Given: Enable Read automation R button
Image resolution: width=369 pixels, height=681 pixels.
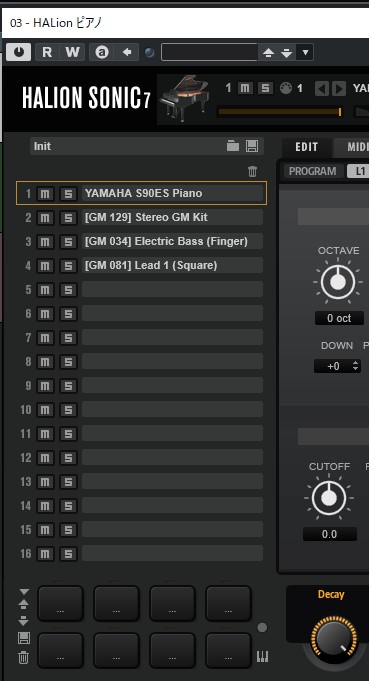Looking at the screenshot, I should (x=47, y=53).
